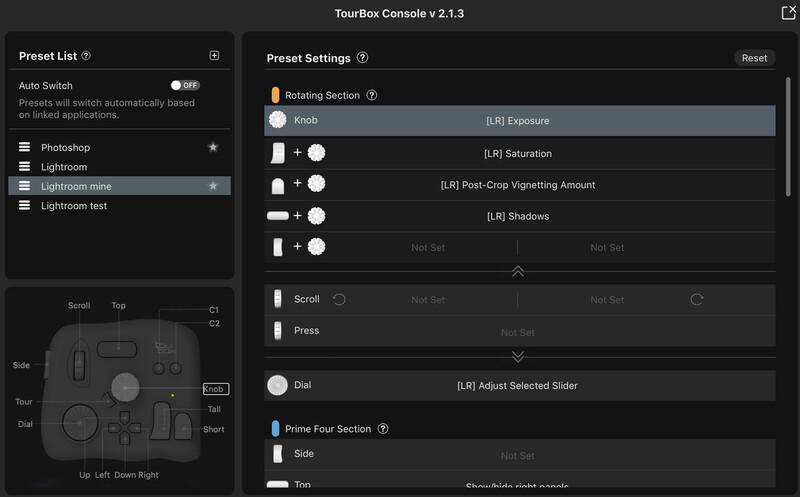
Task: Click Side button icon in Prime Four section
Action: 278,454
